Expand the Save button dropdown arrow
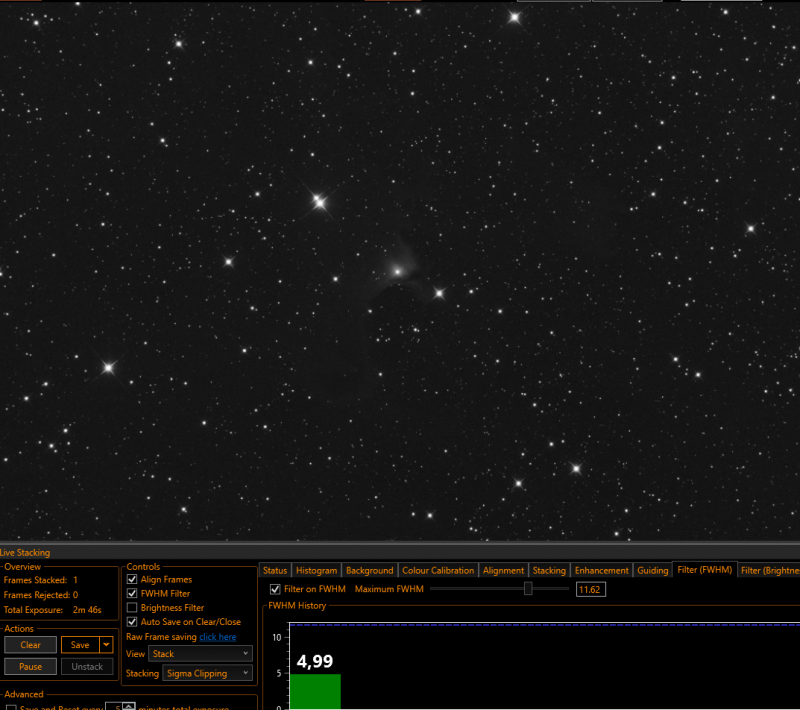 [106, 645]
